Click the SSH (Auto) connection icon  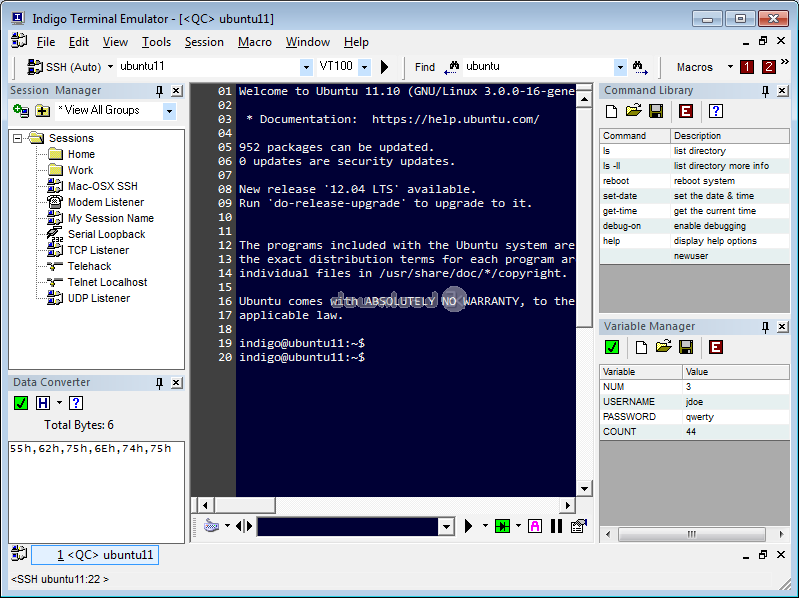click(x=35, y=67)
